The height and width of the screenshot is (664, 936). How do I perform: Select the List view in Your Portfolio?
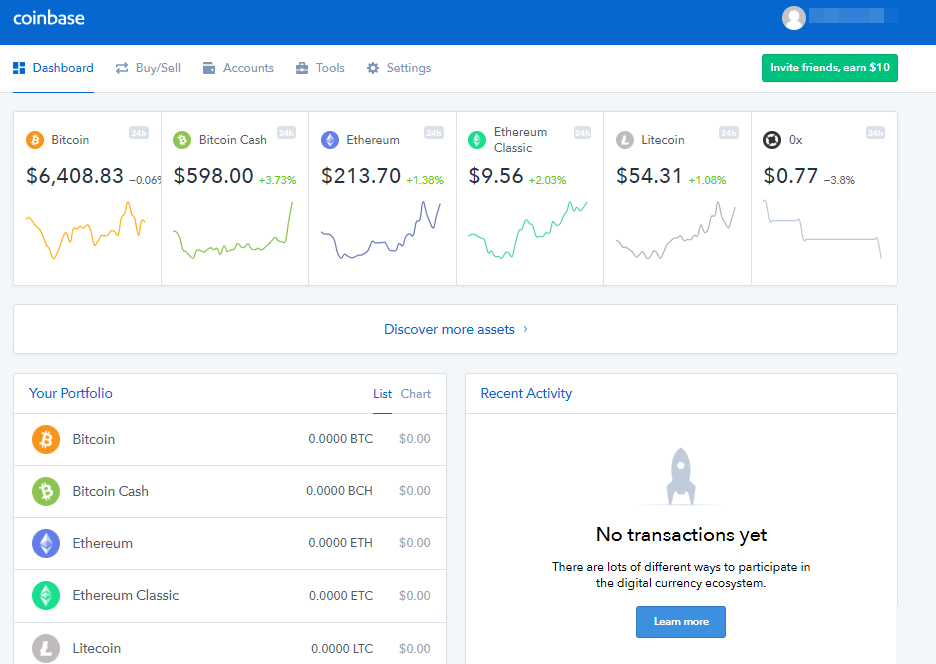[383, 394]
